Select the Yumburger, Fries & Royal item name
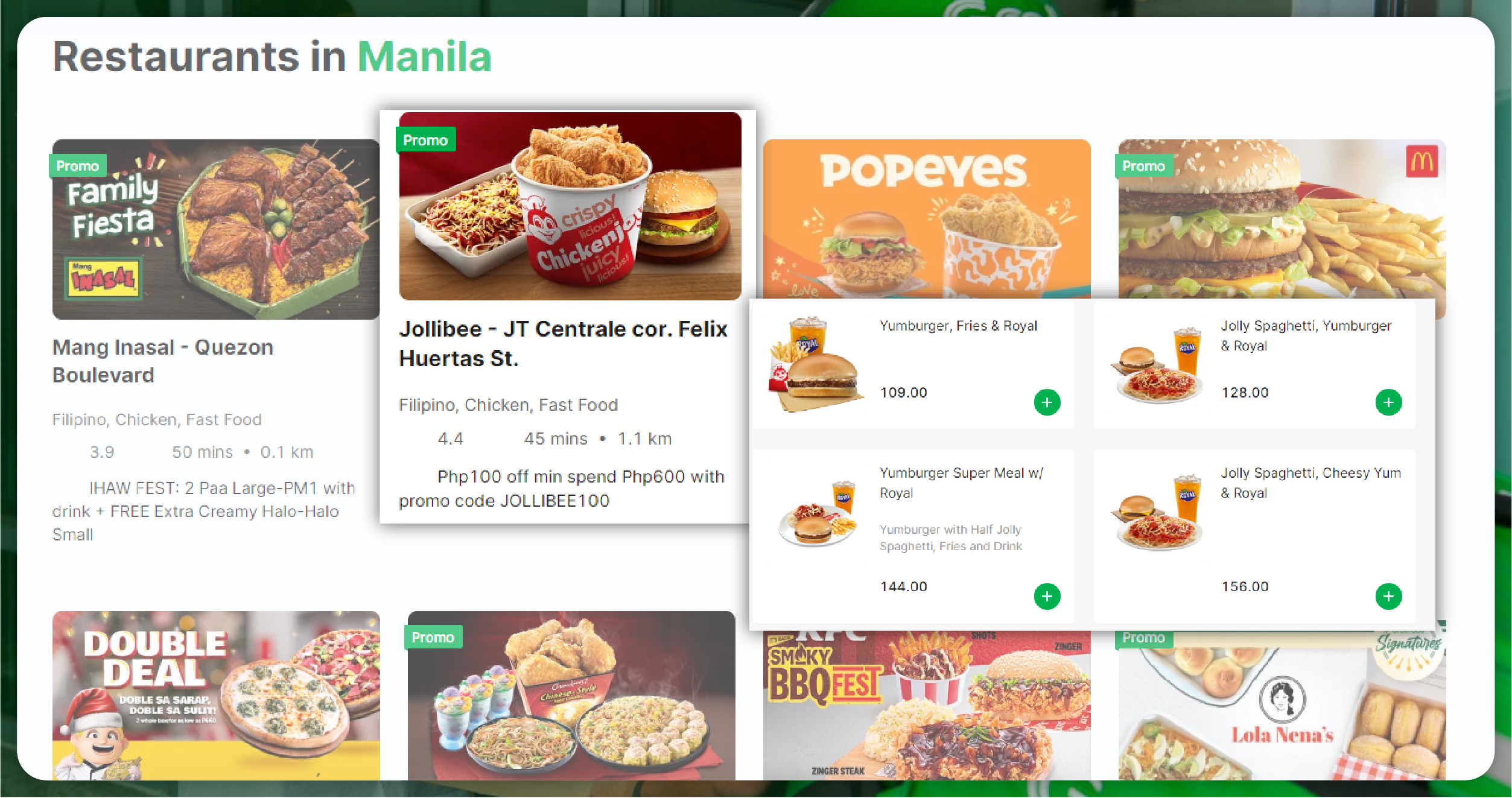The image size is (1512, 798). 958,326
